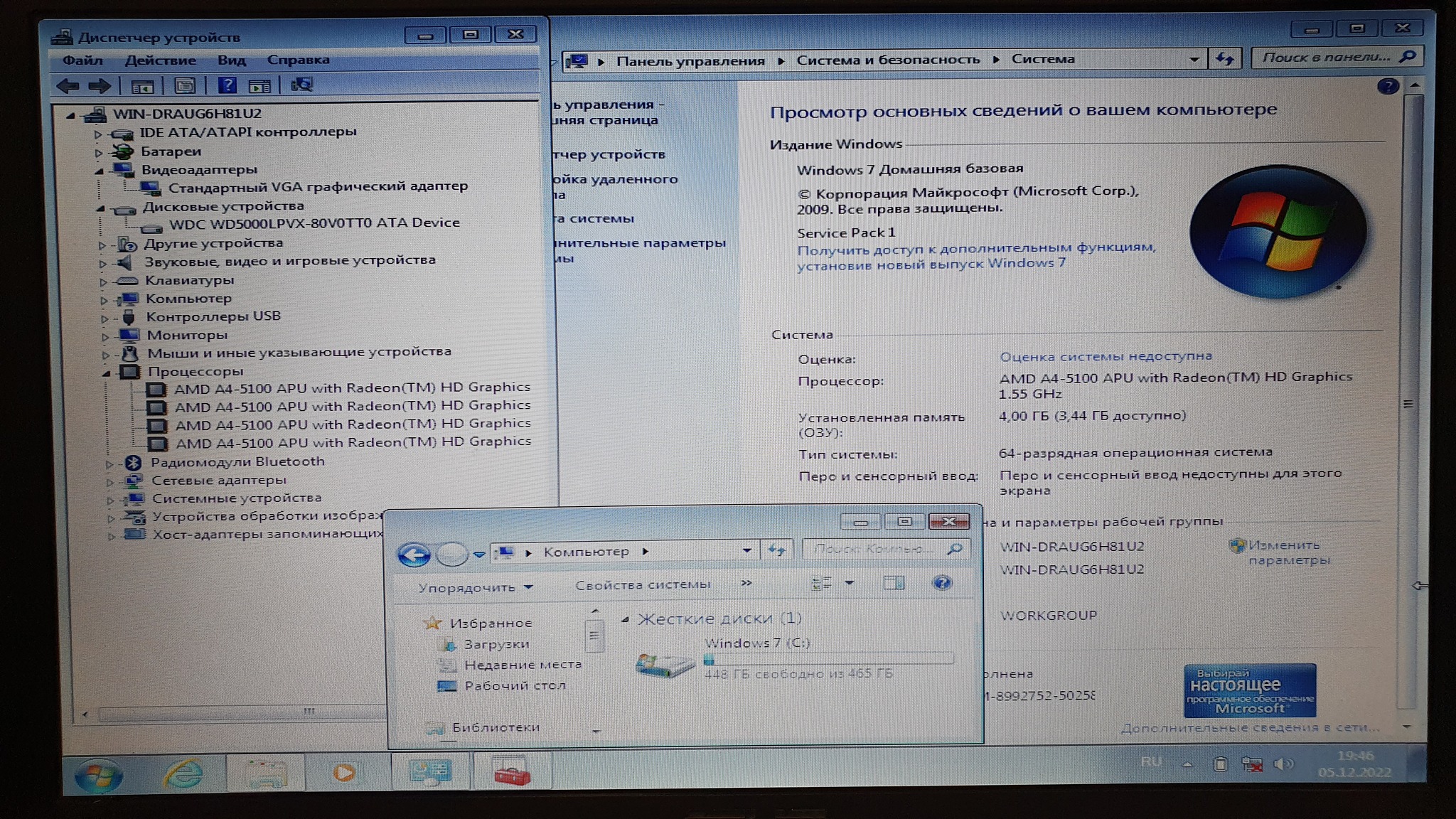Expand IDE ATA/ATAPI контроллеры node
This screenshot has height=819, width=1456.
(x=98, y=134)
